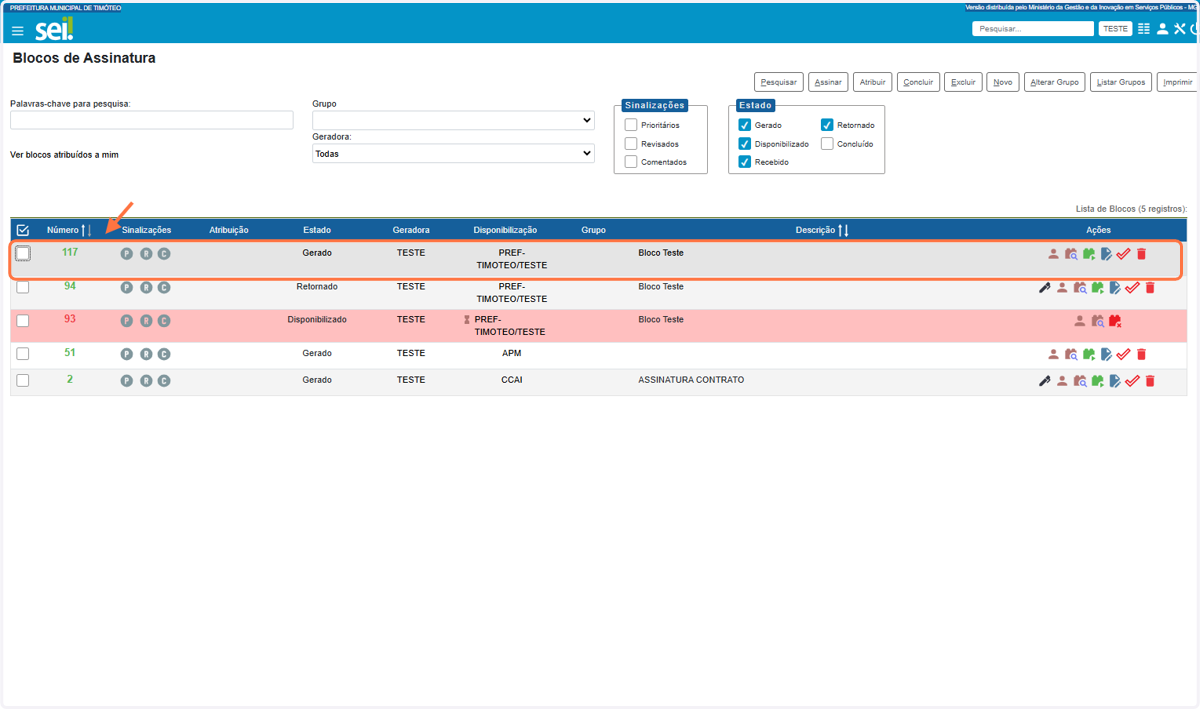This screenshot has width=1200, height=709.
Task: Sort by Número descending arrow
Action: pos(90,231)
